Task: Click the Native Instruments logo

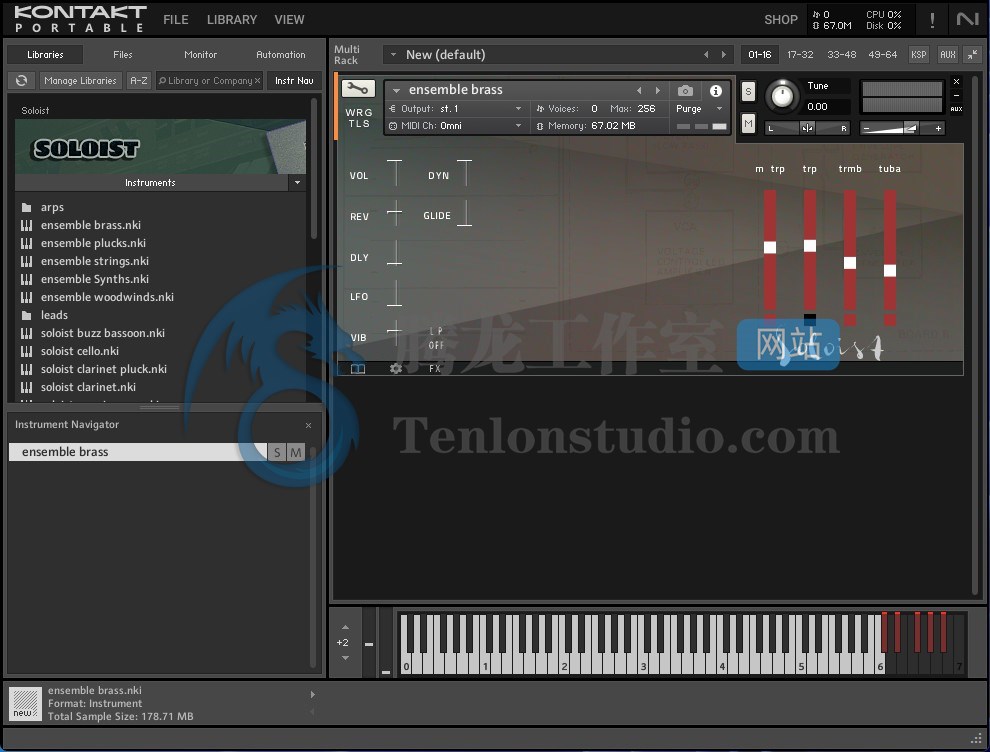Action: coord(967,20)
